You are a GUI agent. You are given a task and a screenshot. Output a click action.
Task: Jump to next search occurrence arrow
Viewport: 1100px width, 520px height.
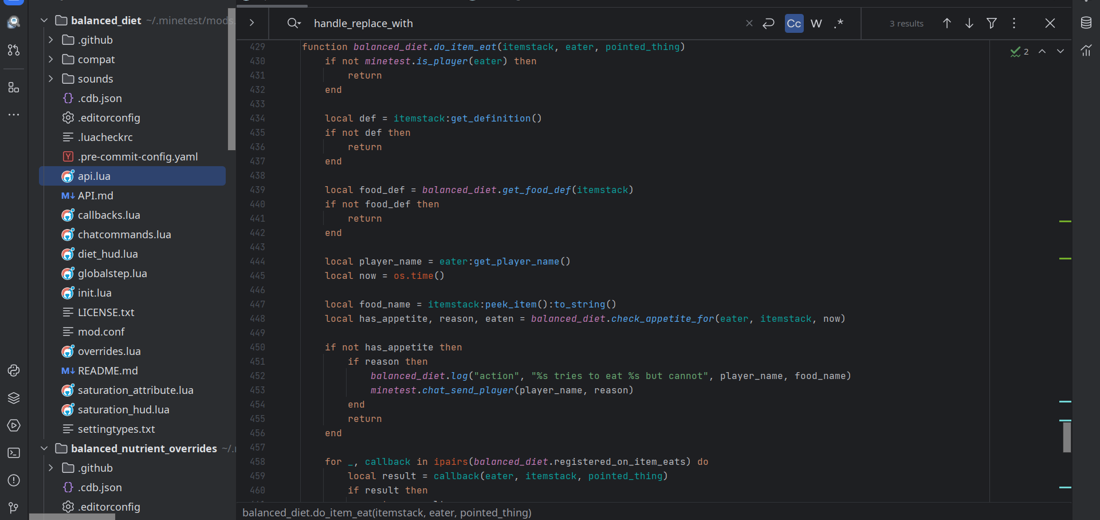[969, 23]
